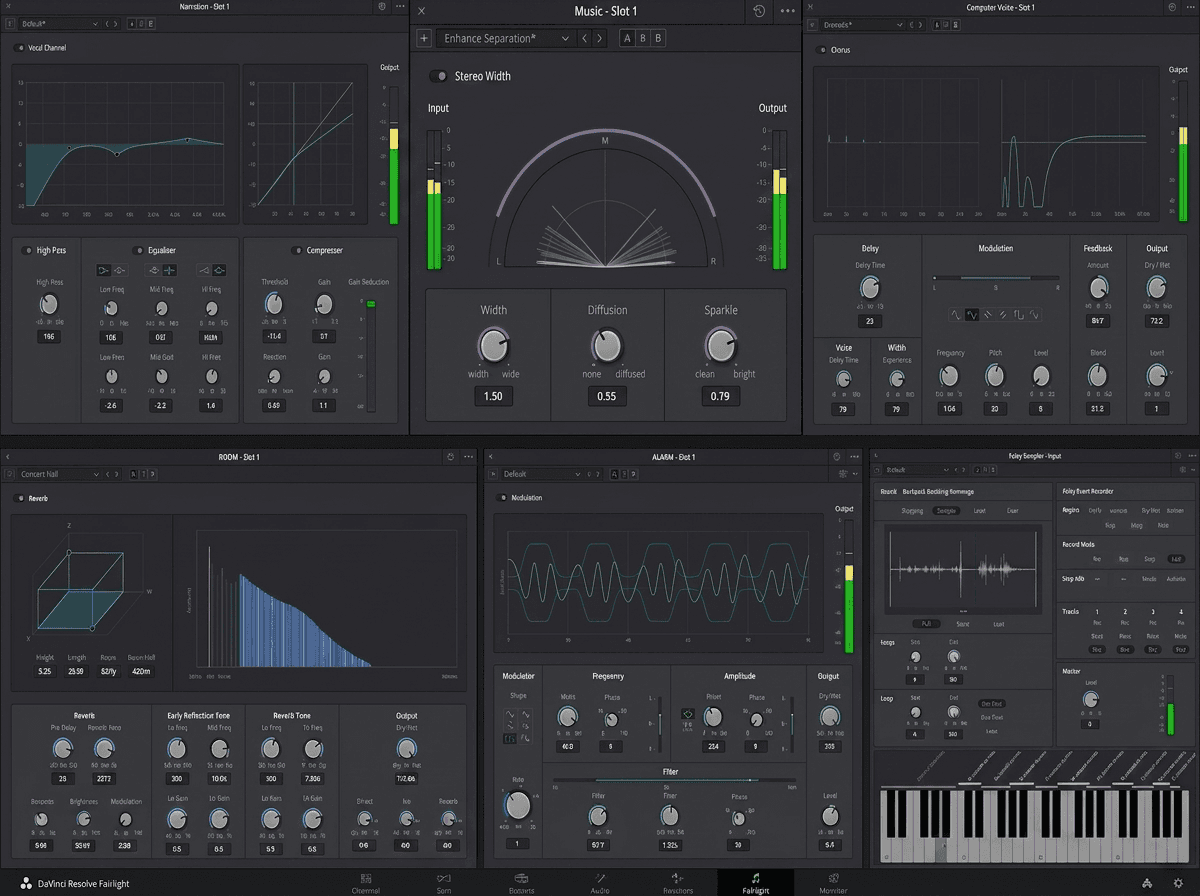
Task: Open three-dot menu in ALARM - Slot 1 window
Action: click(852, 457)
